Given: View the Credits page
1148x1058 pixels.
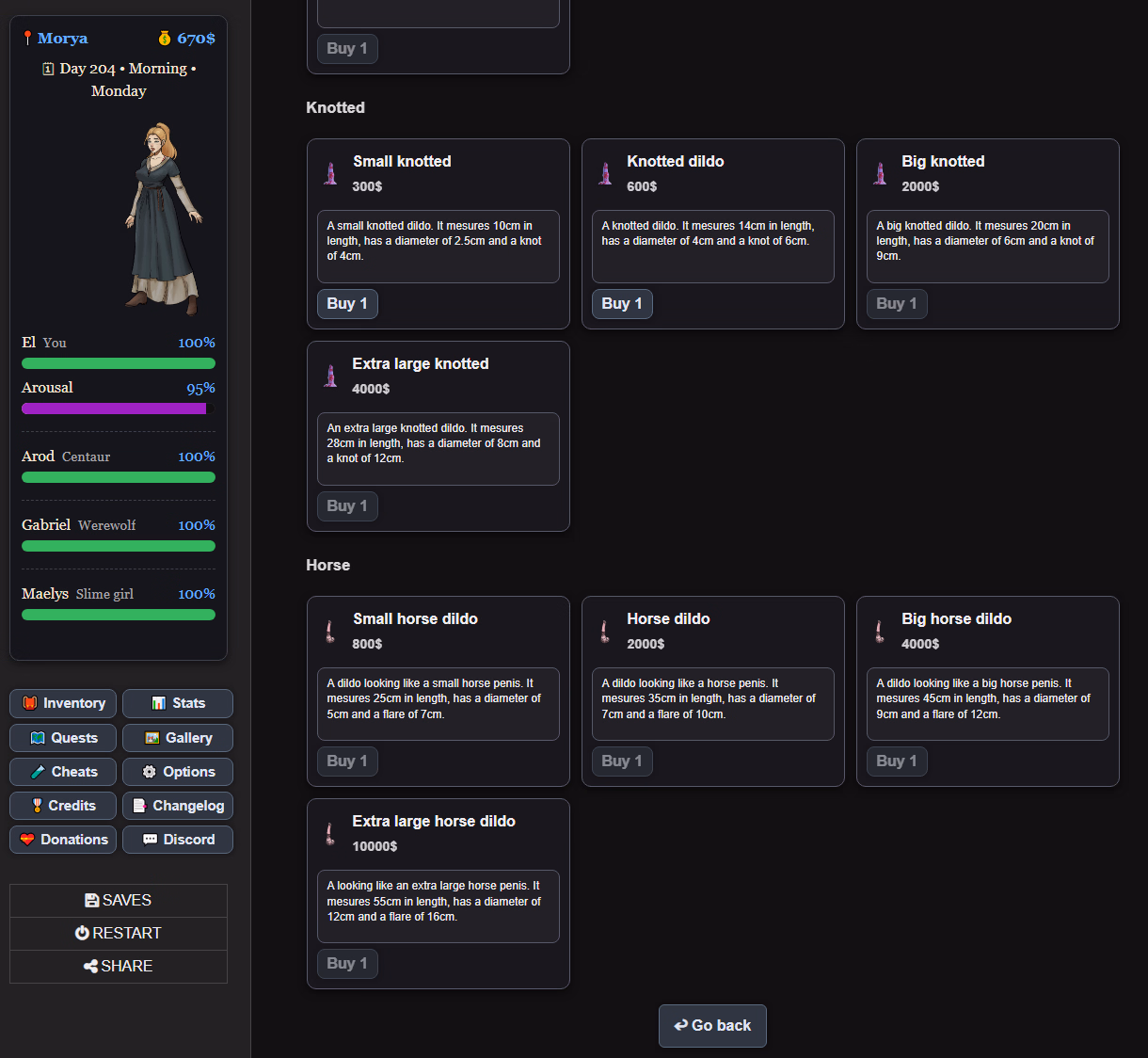Looking at the screenshot, I should [63, 806].
